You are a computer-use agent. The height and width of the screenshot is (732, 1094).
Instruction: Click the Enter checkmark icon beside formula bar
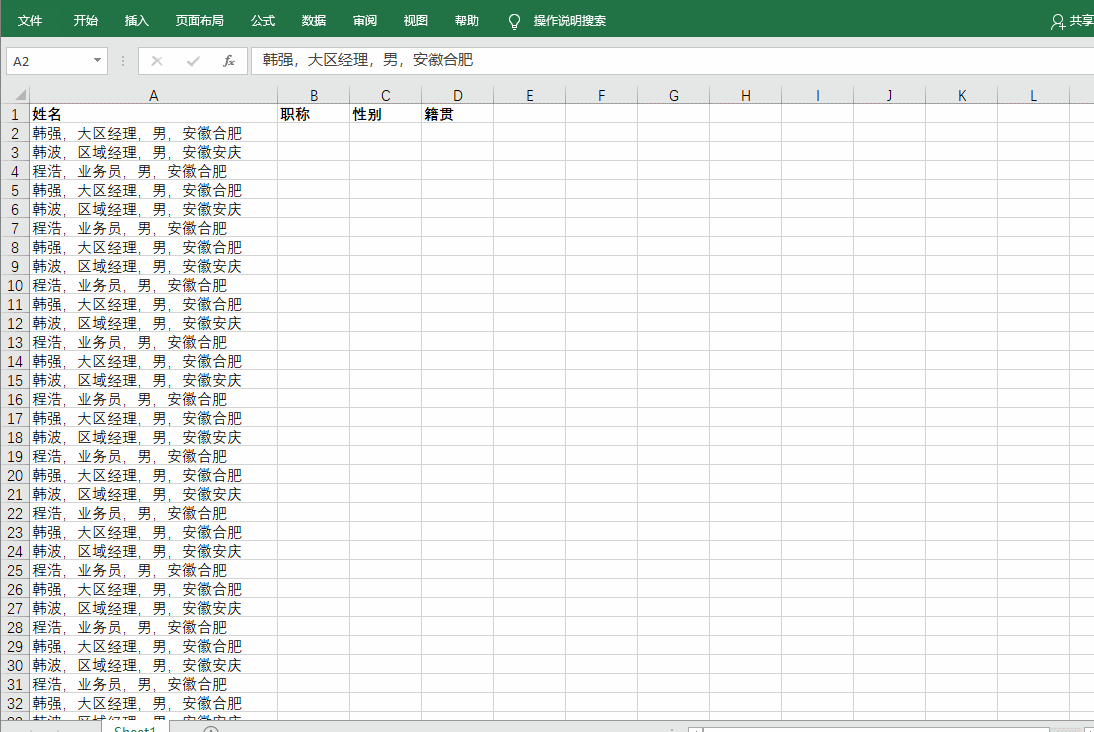click(x=193, y=60)
